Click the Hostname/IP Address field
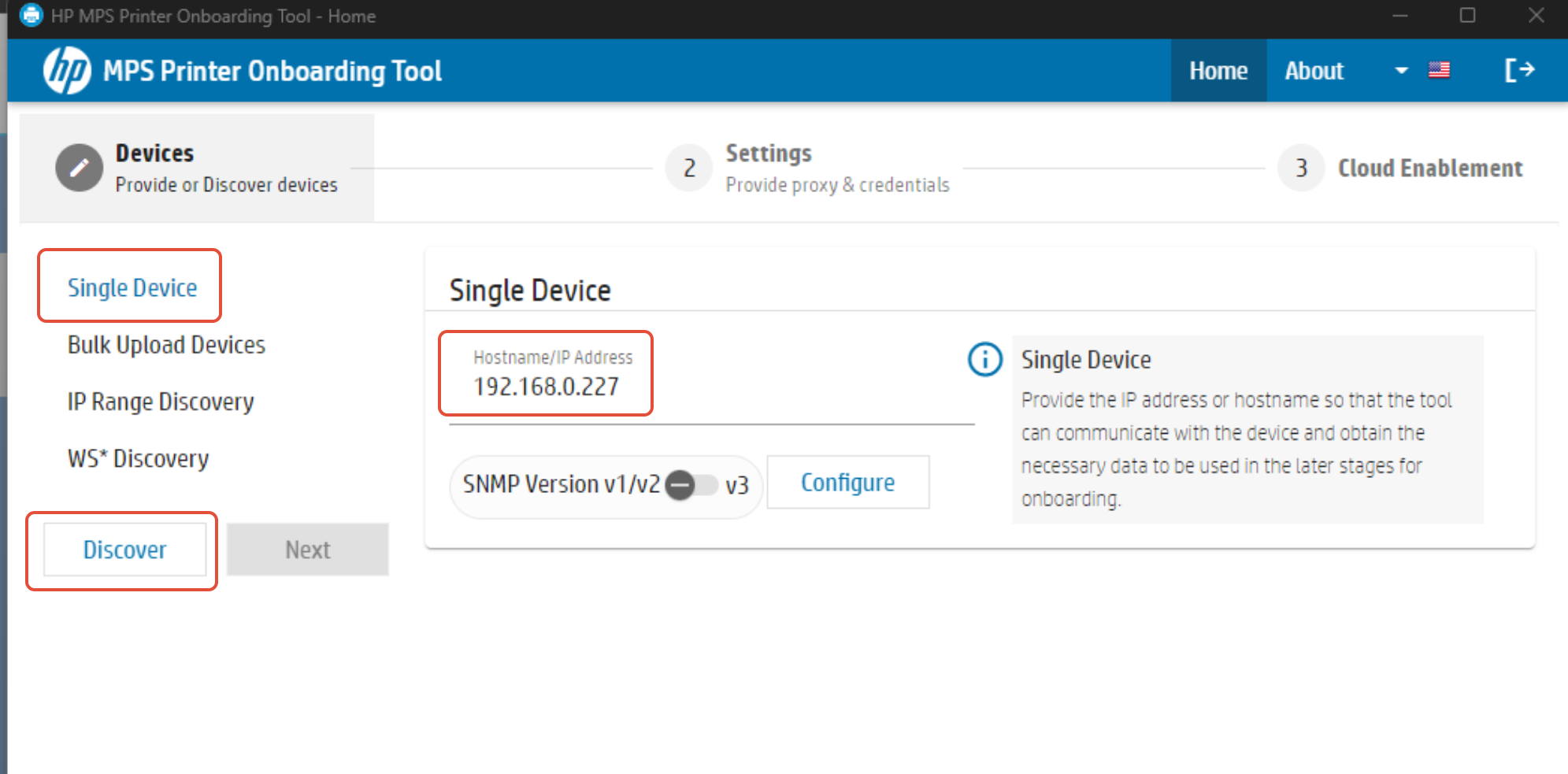The image size is (1568, 774). [x=711, y=378]
